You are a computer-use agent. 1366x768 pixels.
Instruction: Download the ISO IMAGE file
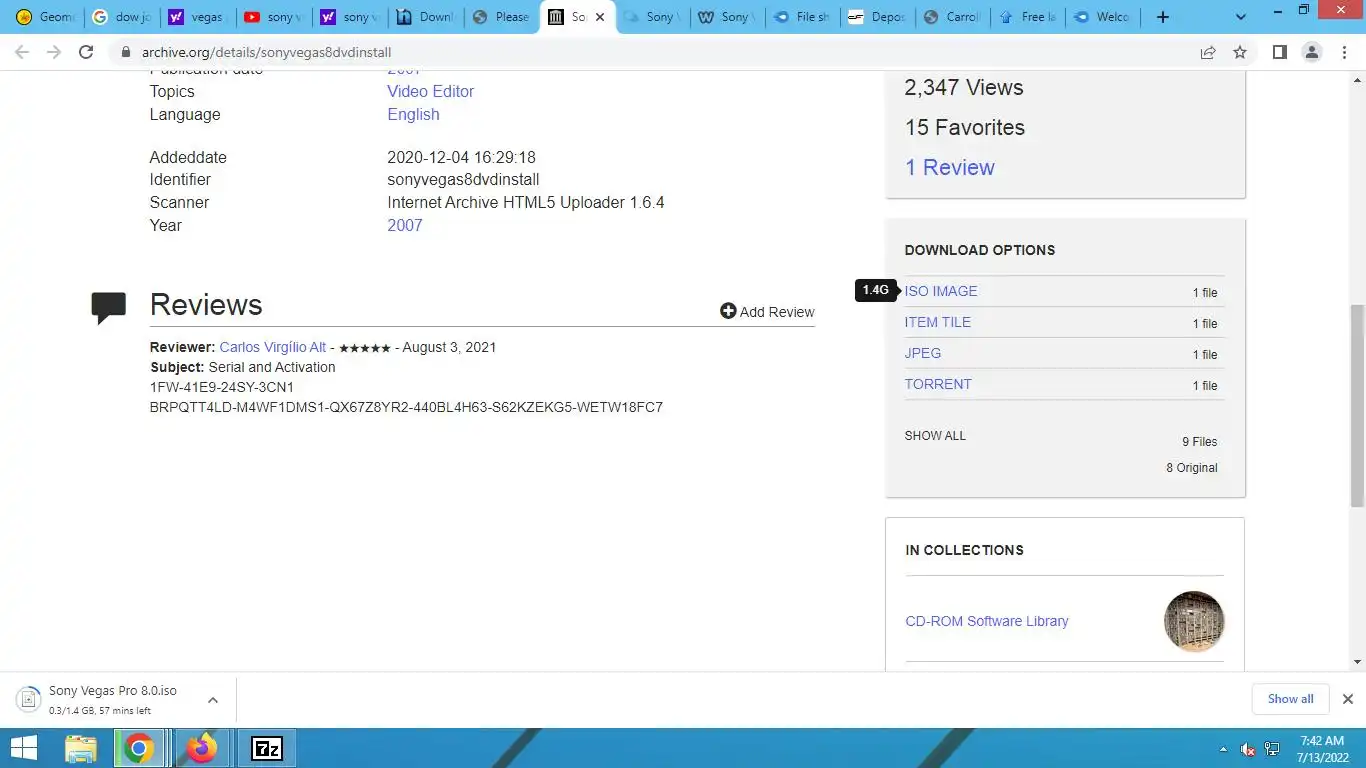pyautogui.click(x=941, y=291)
